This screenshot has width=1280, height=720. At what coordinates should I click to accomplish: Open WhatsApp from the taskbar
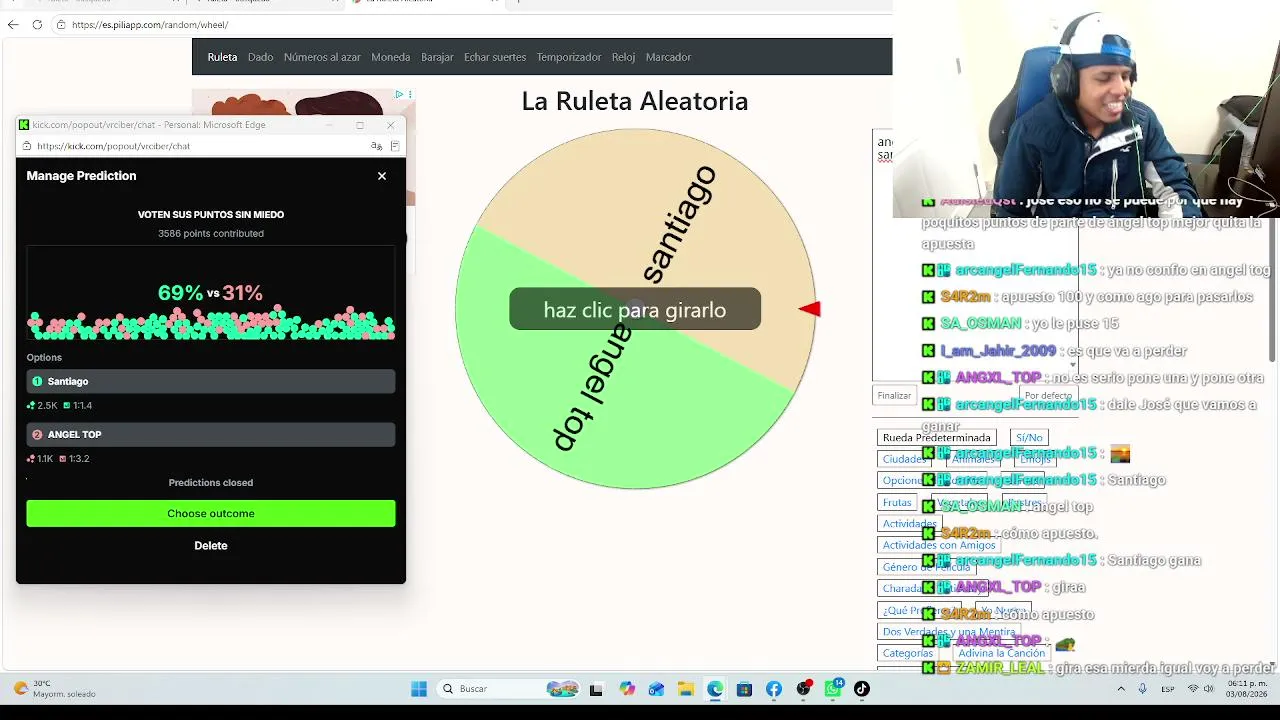[x=833, y=689]
